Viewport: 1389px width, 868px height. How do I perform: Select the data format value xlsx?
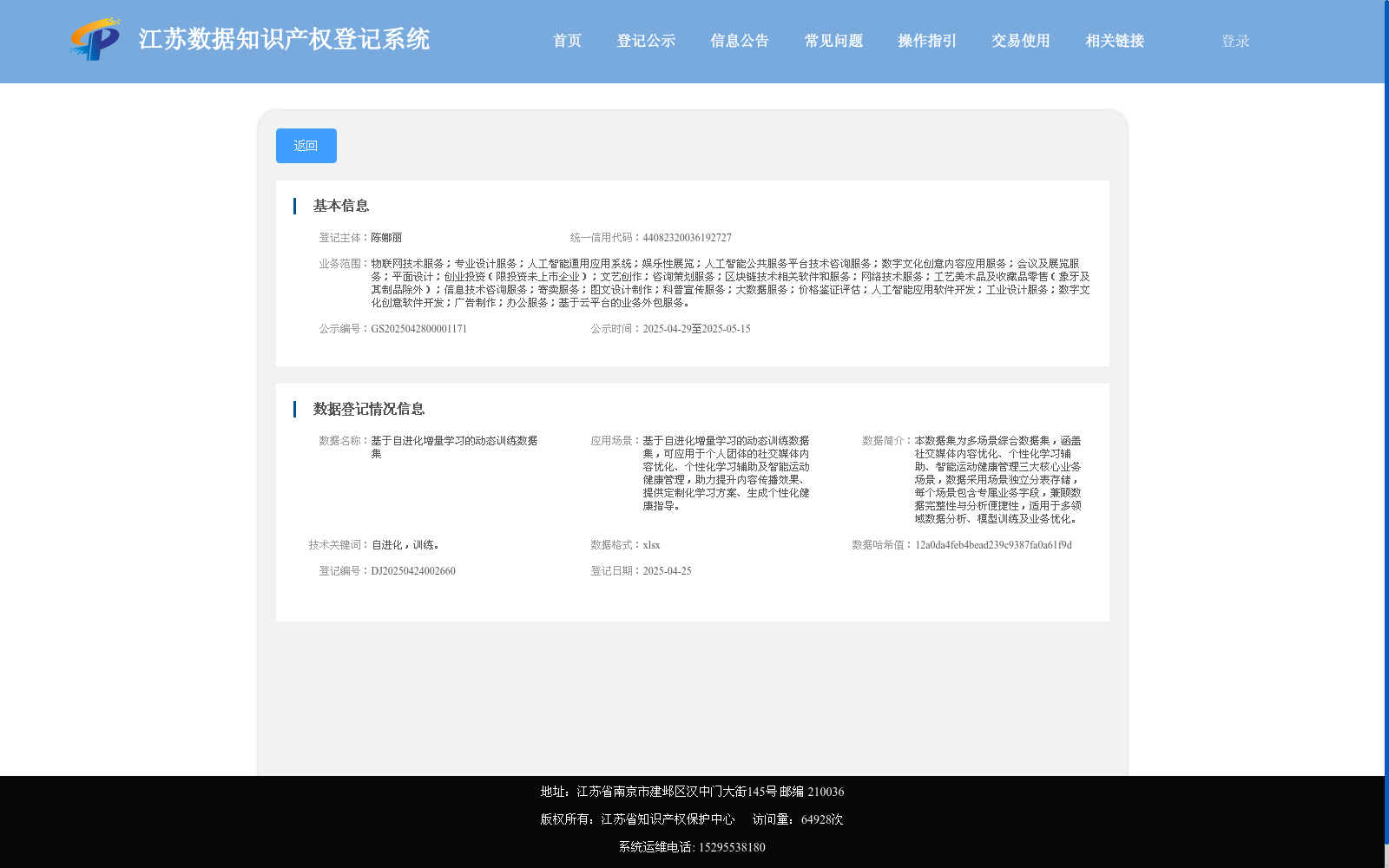coord(651,545)
